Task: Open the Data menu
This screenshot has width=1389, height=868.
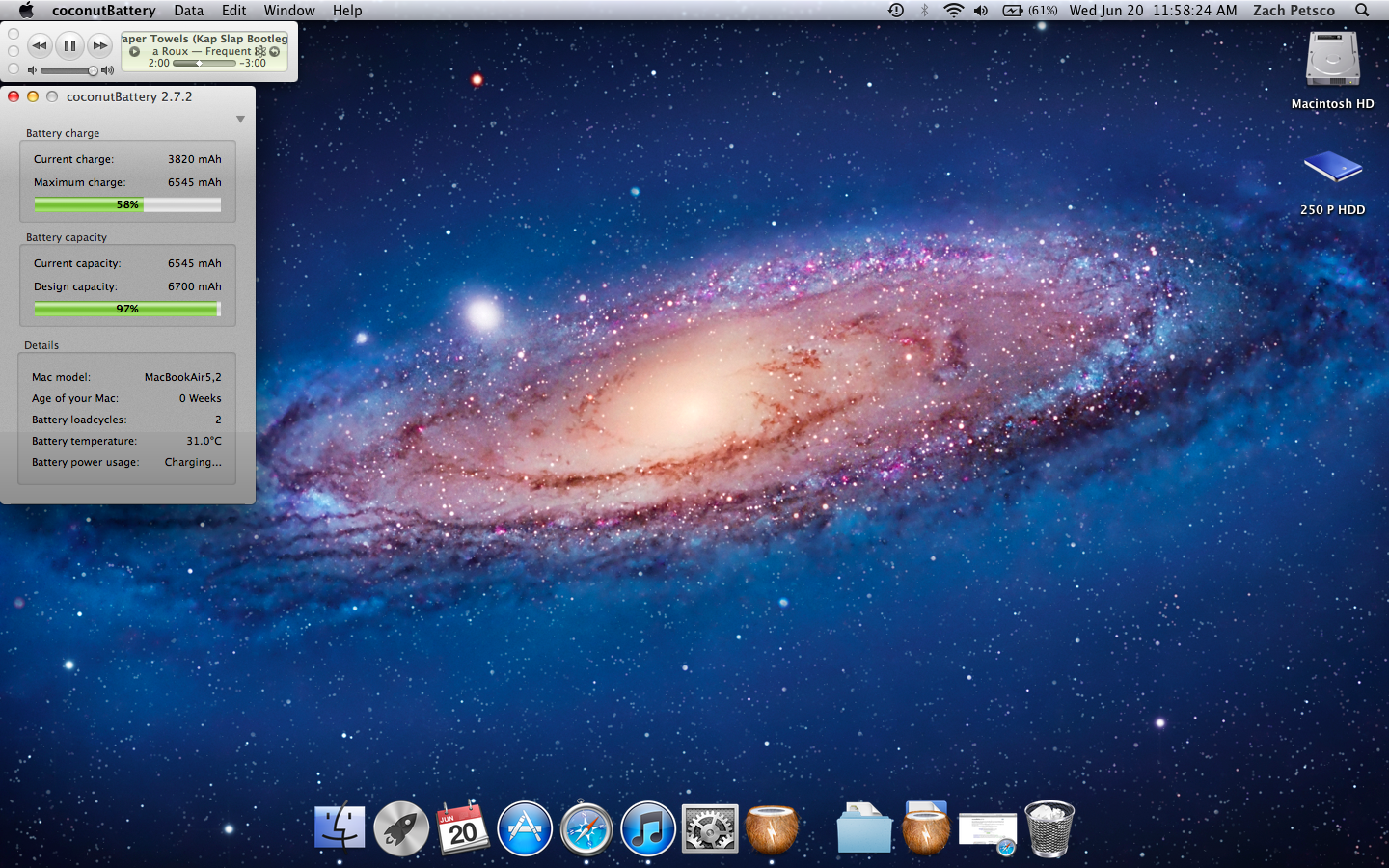Action: 188,11
